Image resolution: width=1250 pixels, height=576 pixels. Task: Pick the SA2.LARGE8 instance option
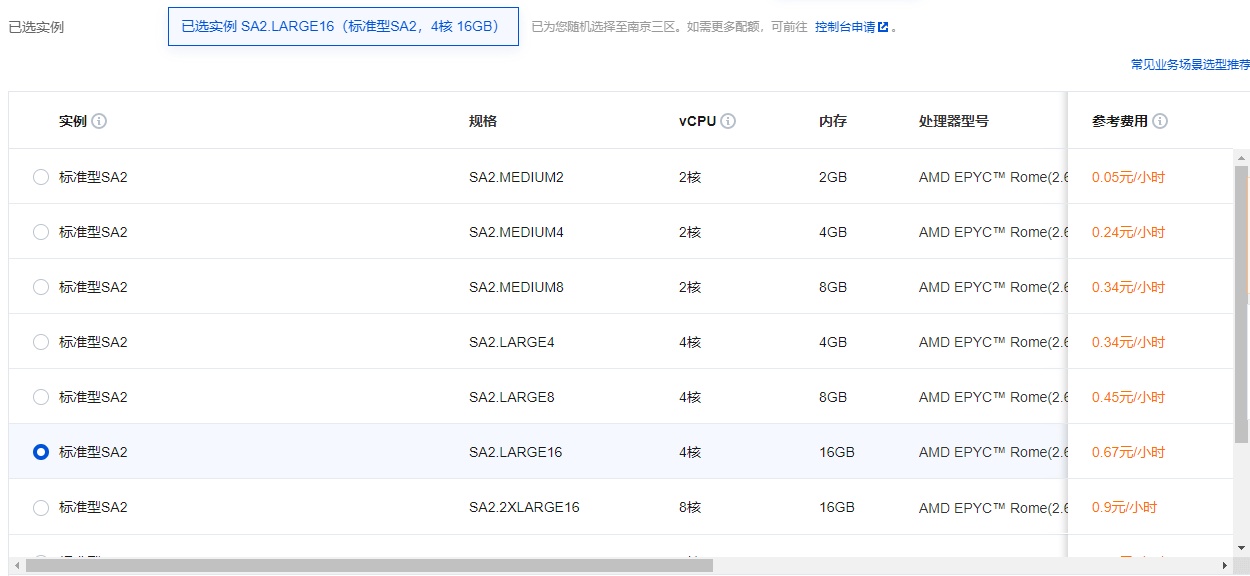(40, 396)
